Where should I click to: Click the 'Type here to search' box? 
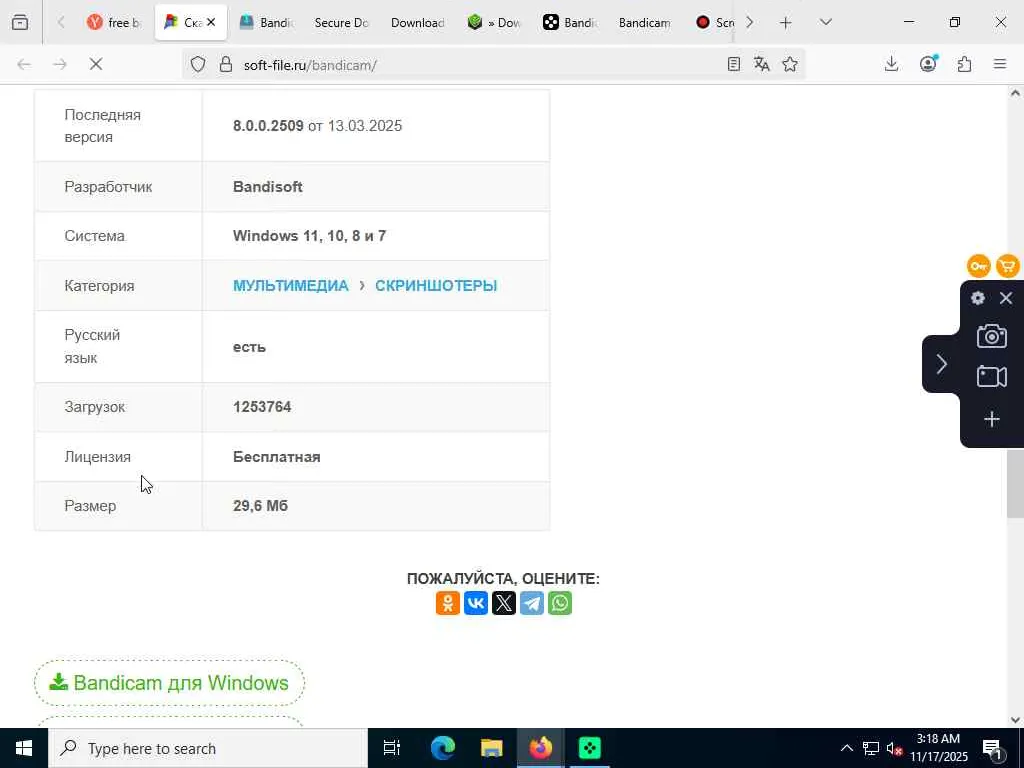point(208,748)
